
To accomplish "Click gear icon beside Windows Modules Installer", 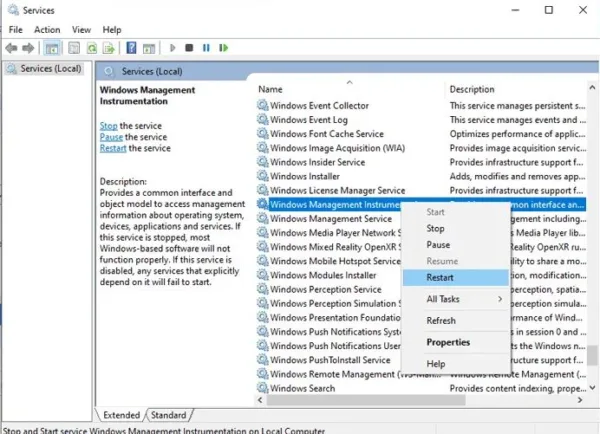I will tap(262, 274).
